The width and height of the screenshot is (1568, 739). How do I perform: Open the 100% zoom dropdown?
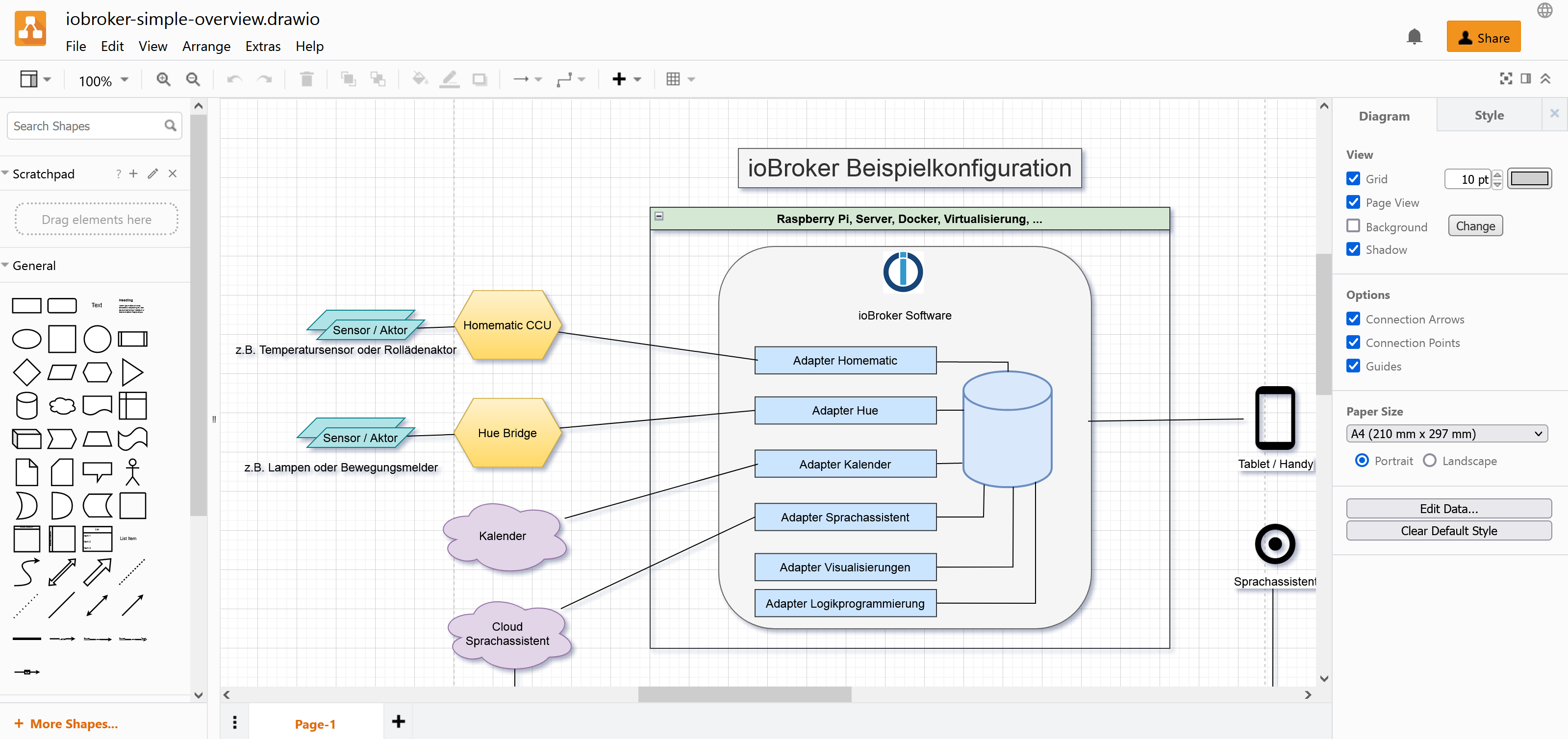click(x=103, y=80)
